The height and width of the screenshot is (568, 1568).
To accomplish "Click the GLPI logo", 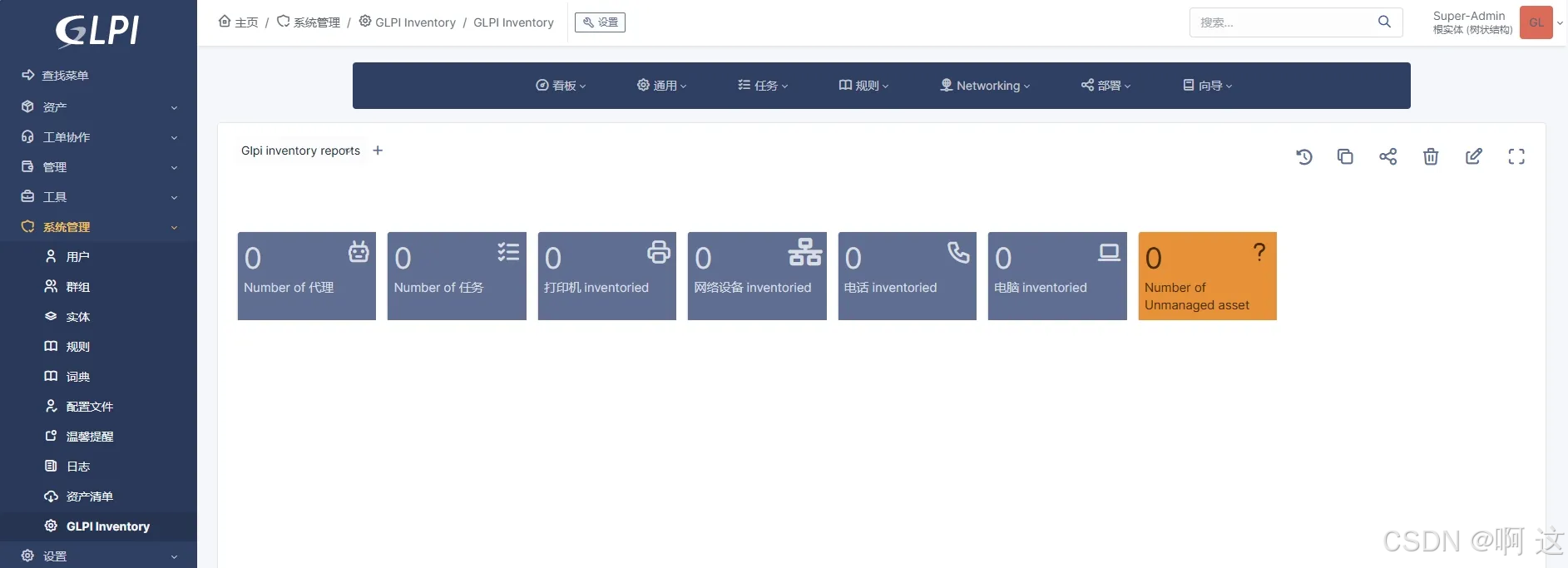I will click(97, 32).
